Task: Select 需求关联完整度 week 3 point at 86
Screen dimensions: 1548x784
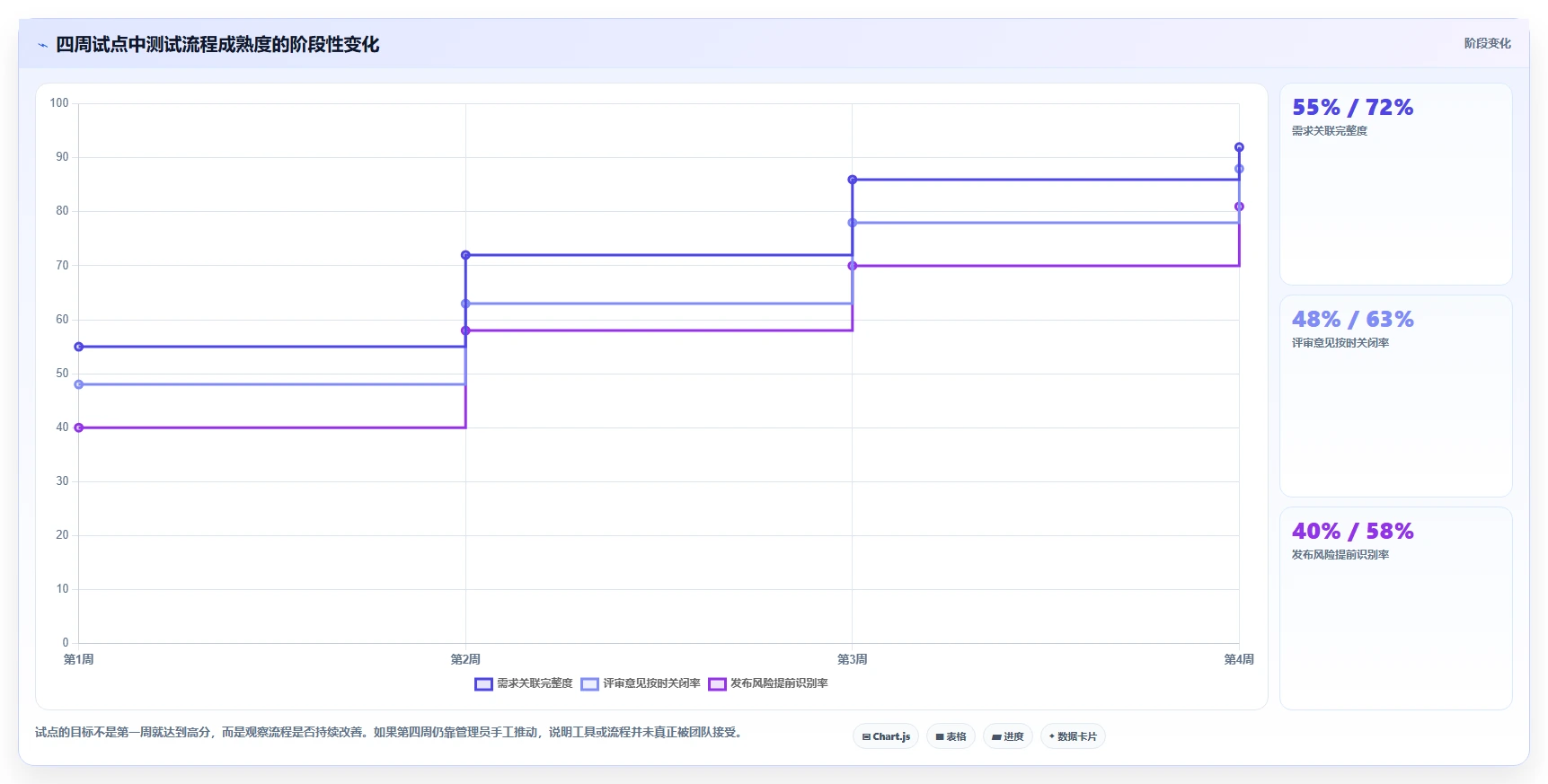Action: coord(853,180)
